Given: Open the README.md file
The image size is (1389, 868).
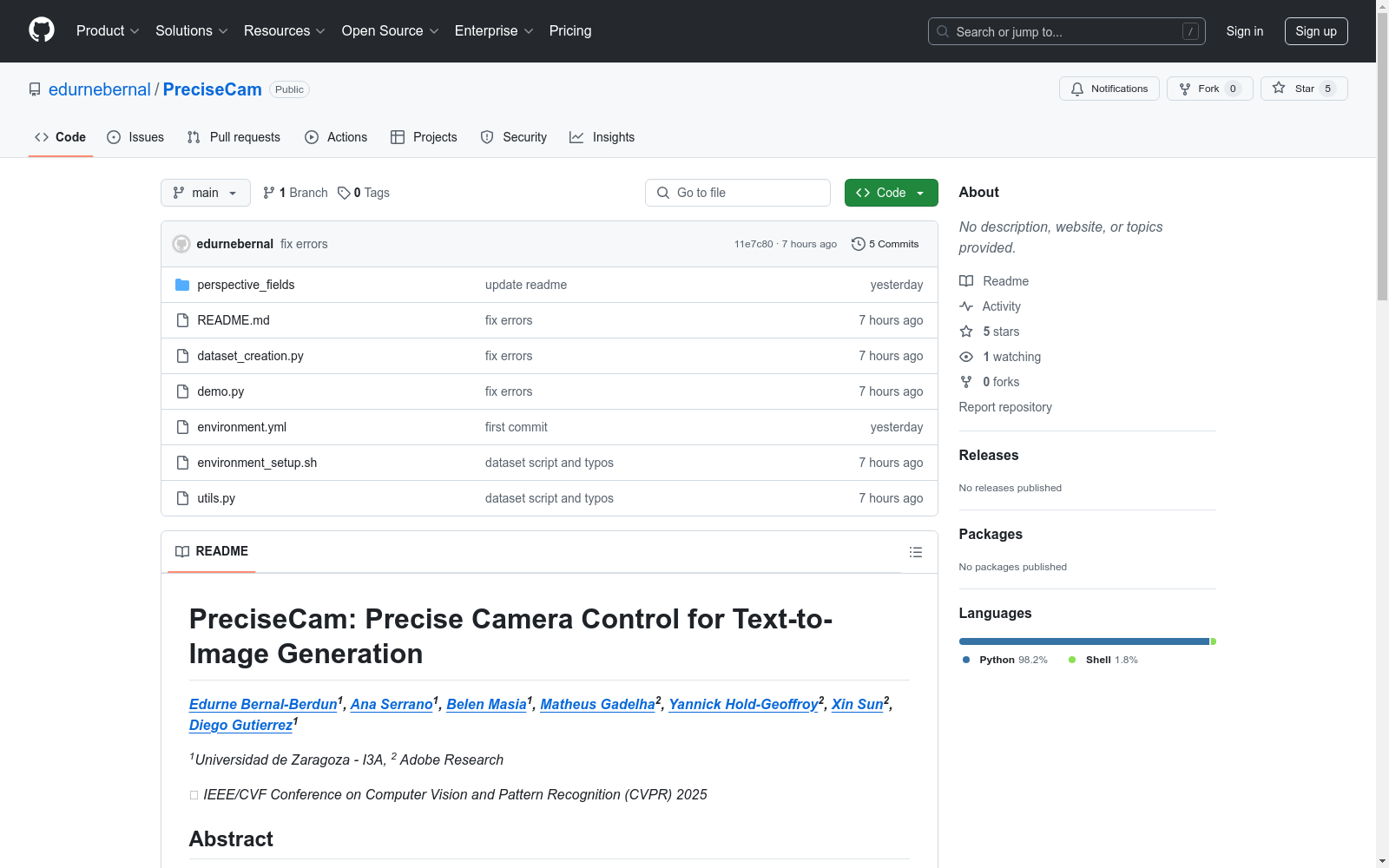Looking at the screenshot, I should 234,320.
